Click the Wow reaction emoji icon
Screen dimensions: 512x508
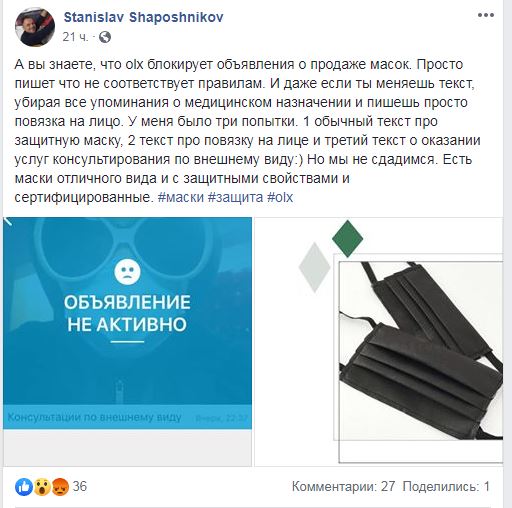tap(42, 487)
